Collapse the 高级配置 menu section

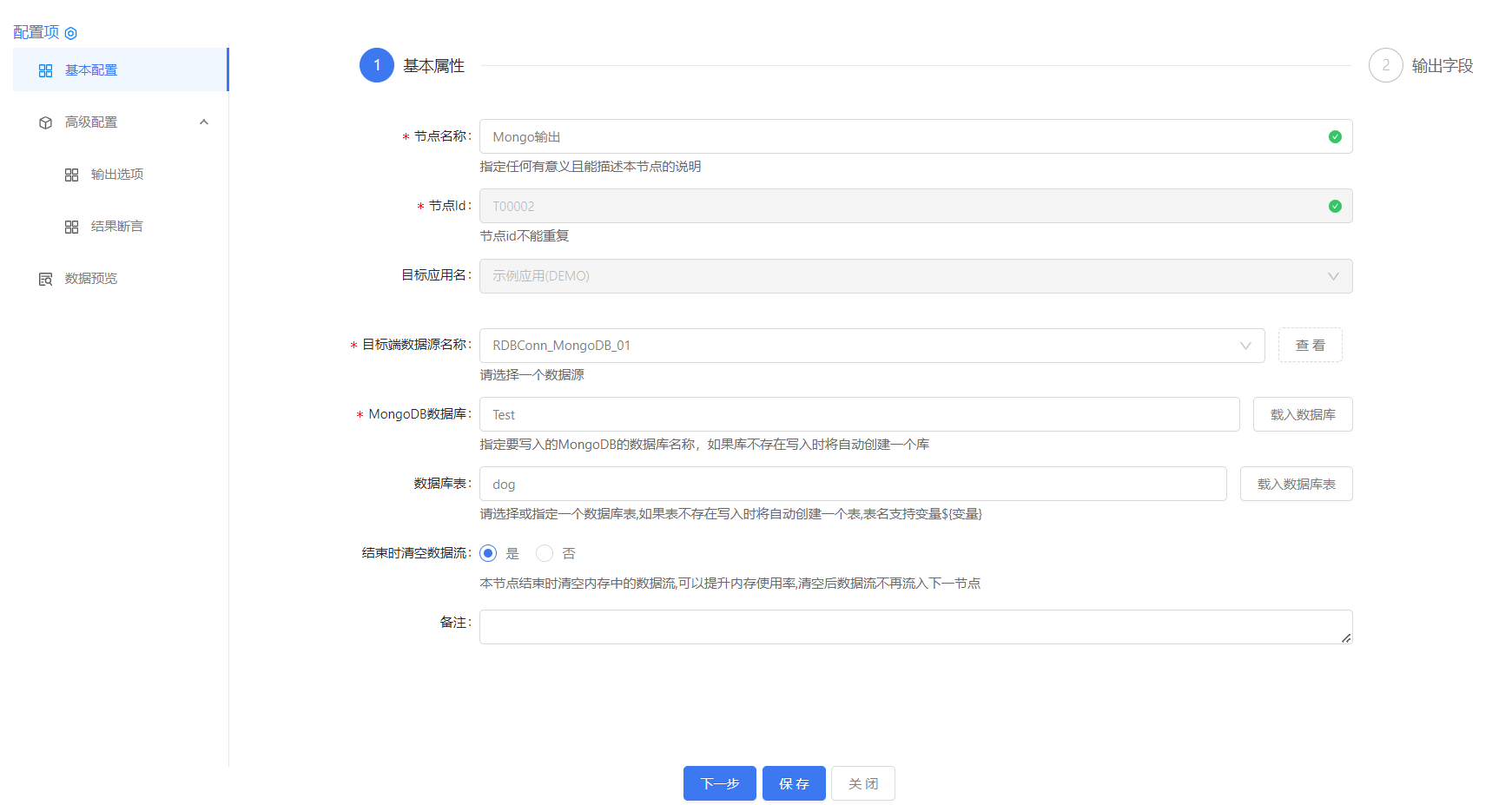coord(204,122)
